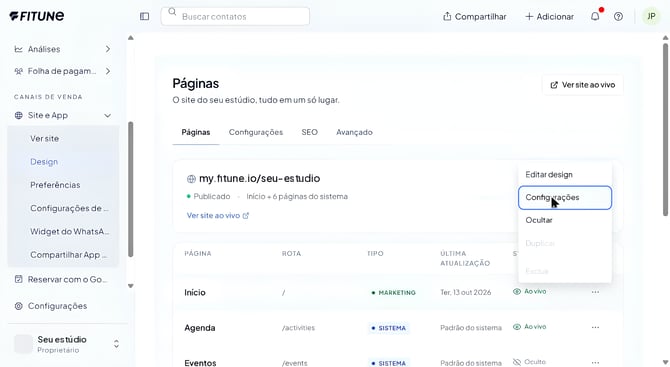Viewport: 670px width, 367px height.
Task: Choose Configurações in the context menu
Action: click(565, 197)
